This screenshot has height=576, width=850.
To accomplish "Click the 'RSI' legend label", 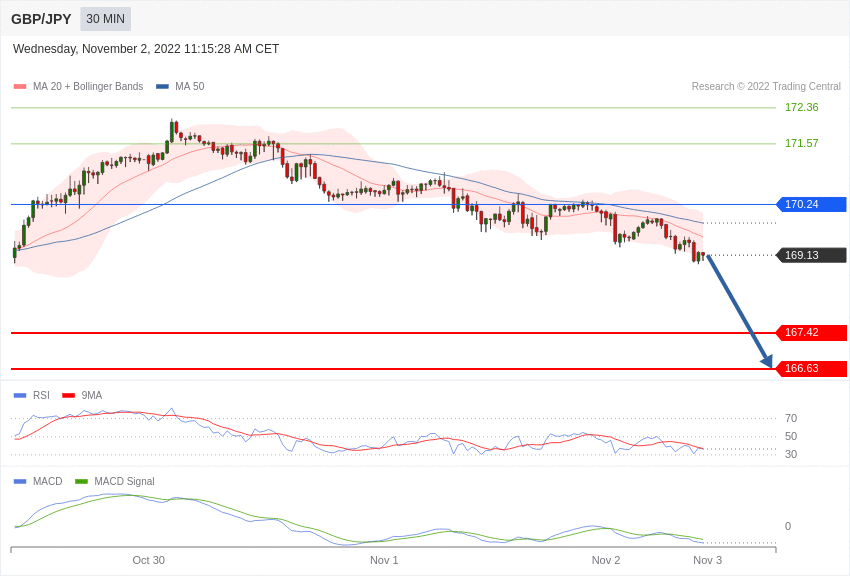I will 41,396.
